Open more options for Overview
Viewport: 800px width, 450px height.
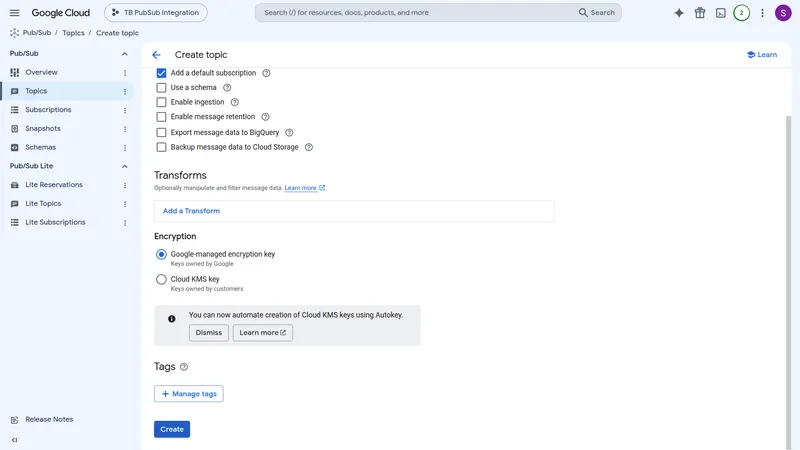pyautogui.click(x=125, y=72)
